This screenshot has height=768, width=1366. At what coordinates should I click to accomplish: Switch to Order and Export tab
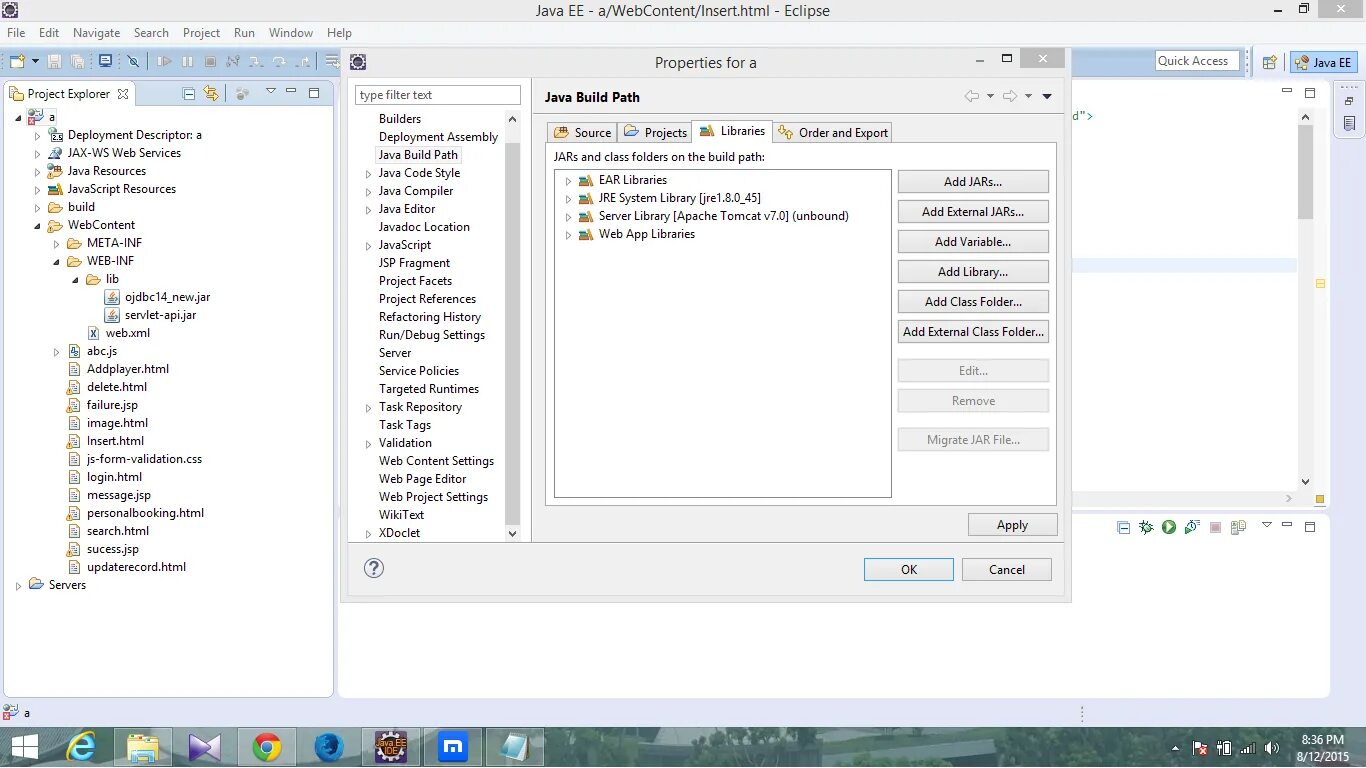click(x=833, y=132)
